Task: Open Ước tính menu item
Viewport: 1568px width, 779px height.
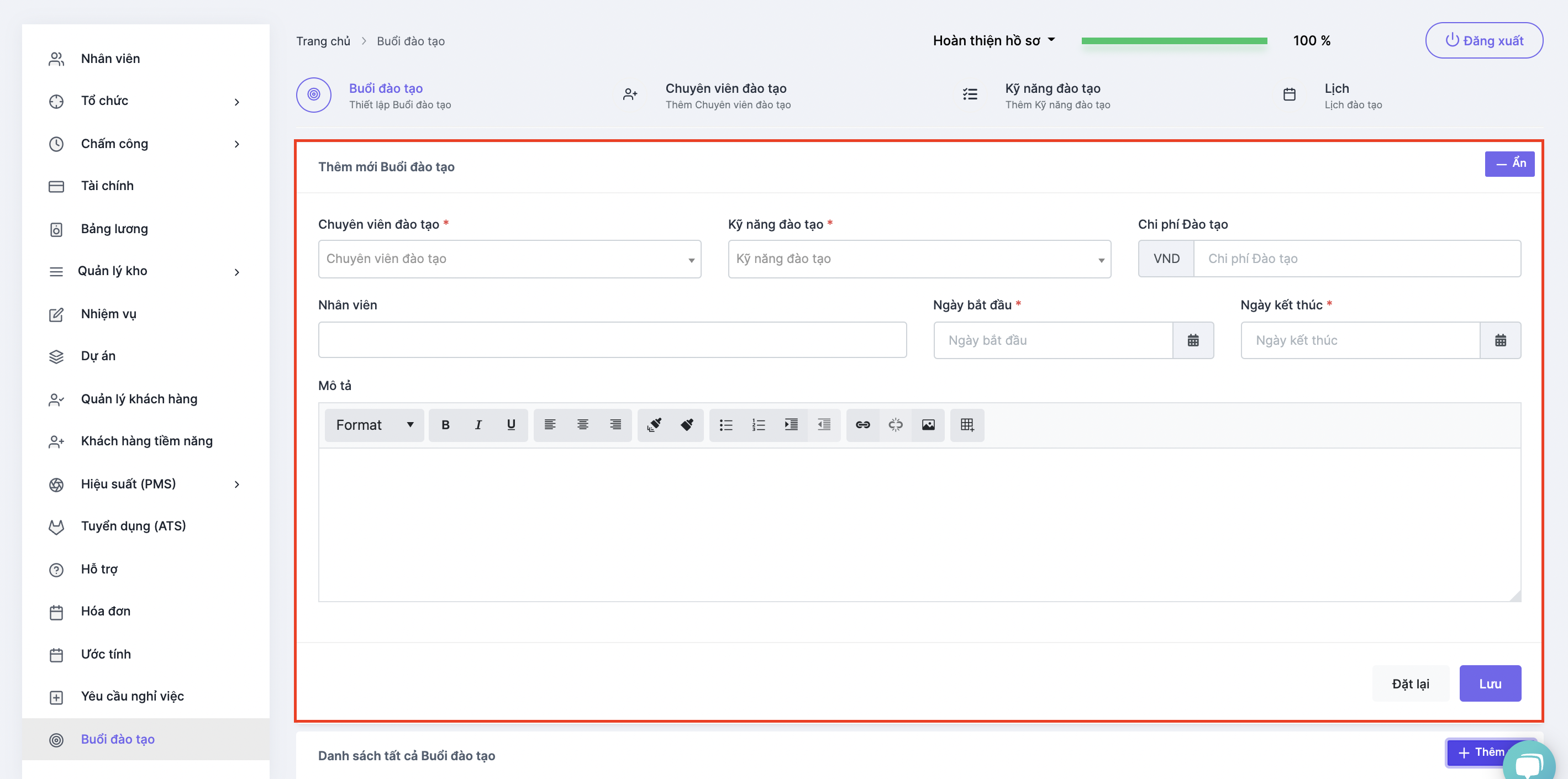Action: coord(145,654)
